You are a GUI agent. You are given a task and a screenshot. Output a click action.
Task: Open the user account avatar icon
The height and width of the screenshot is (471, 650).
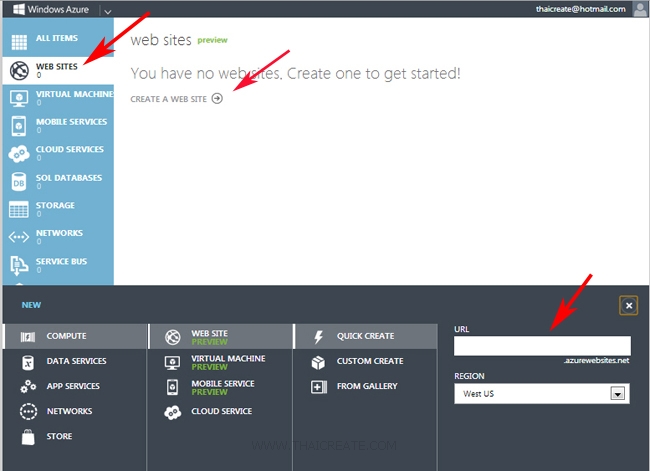[x=640, y=9]
